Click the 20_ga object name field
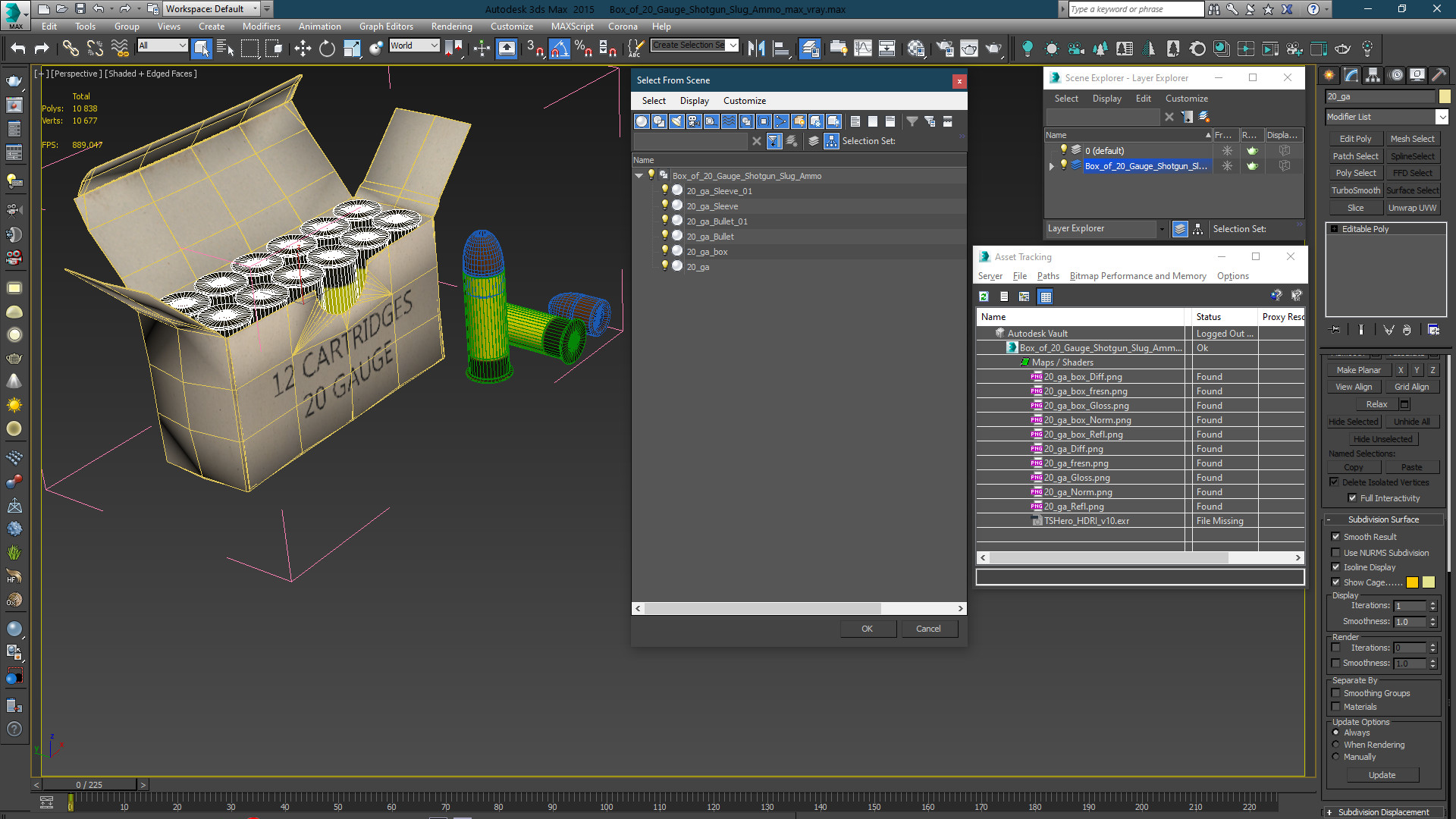The height and width of the screenshot is (819, 1456). pos(1380,96)
